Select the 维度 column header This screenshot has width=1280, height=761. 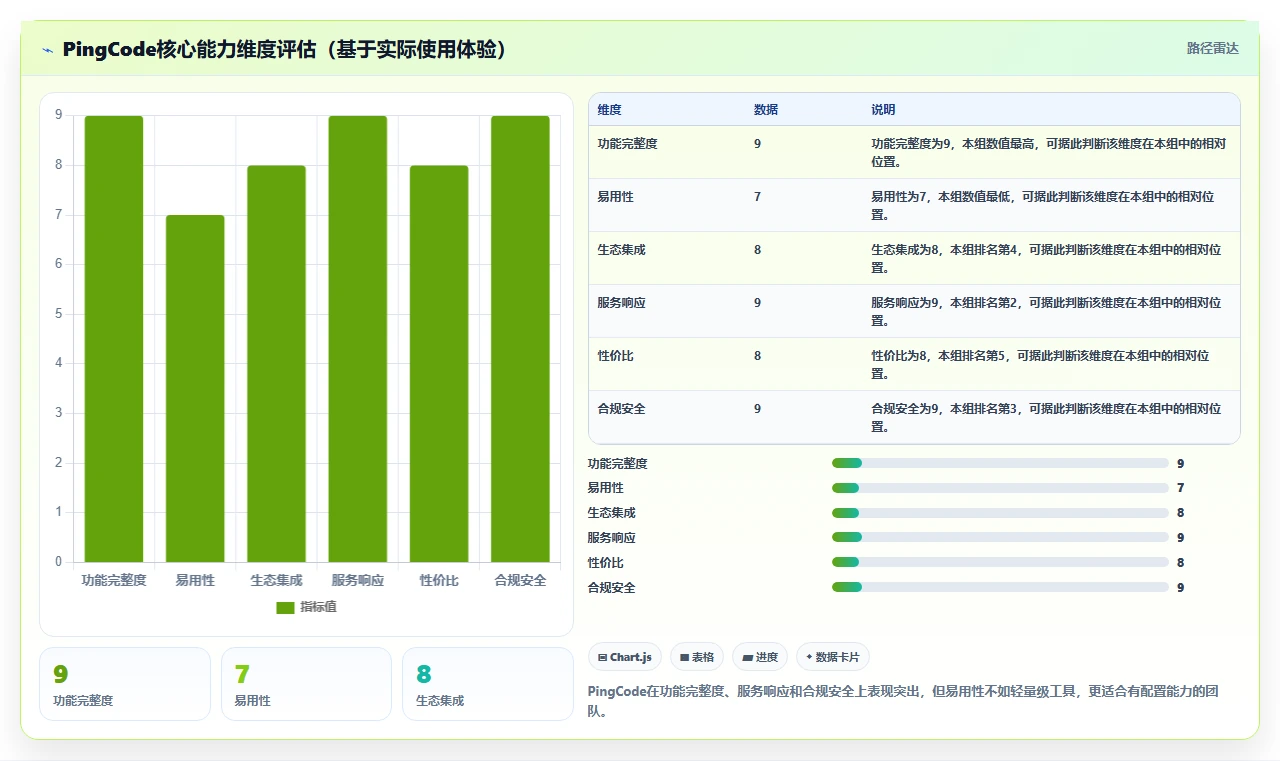[667, 110]
